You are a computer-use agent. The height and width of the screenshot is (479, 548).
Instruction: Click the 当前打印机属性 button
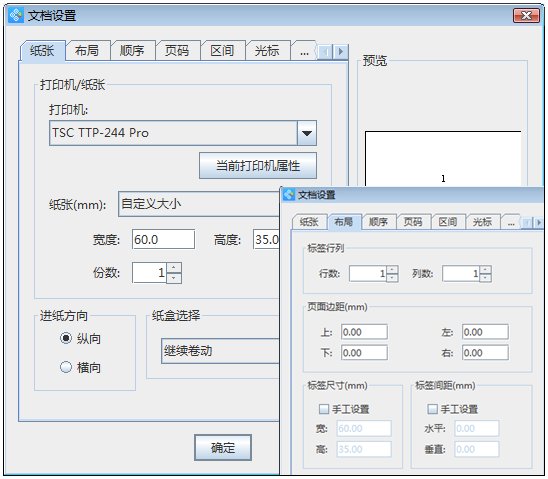click(258, 165)
